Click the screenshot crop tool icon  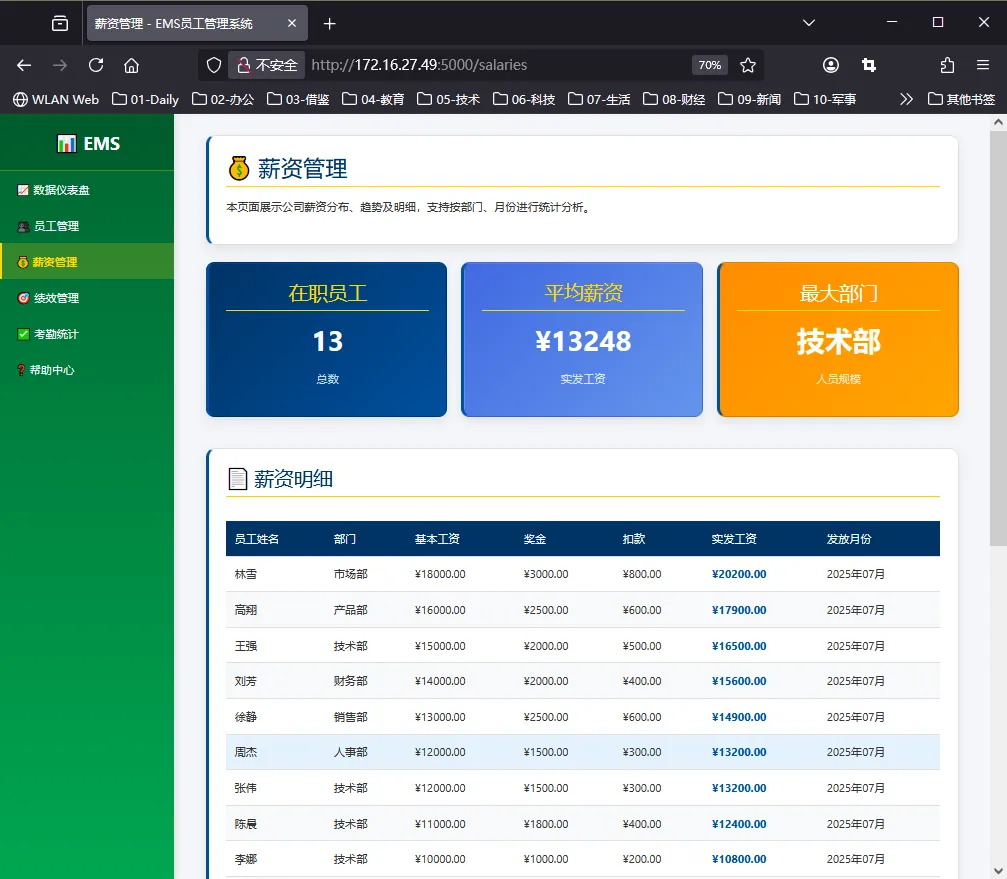(868, 65)
